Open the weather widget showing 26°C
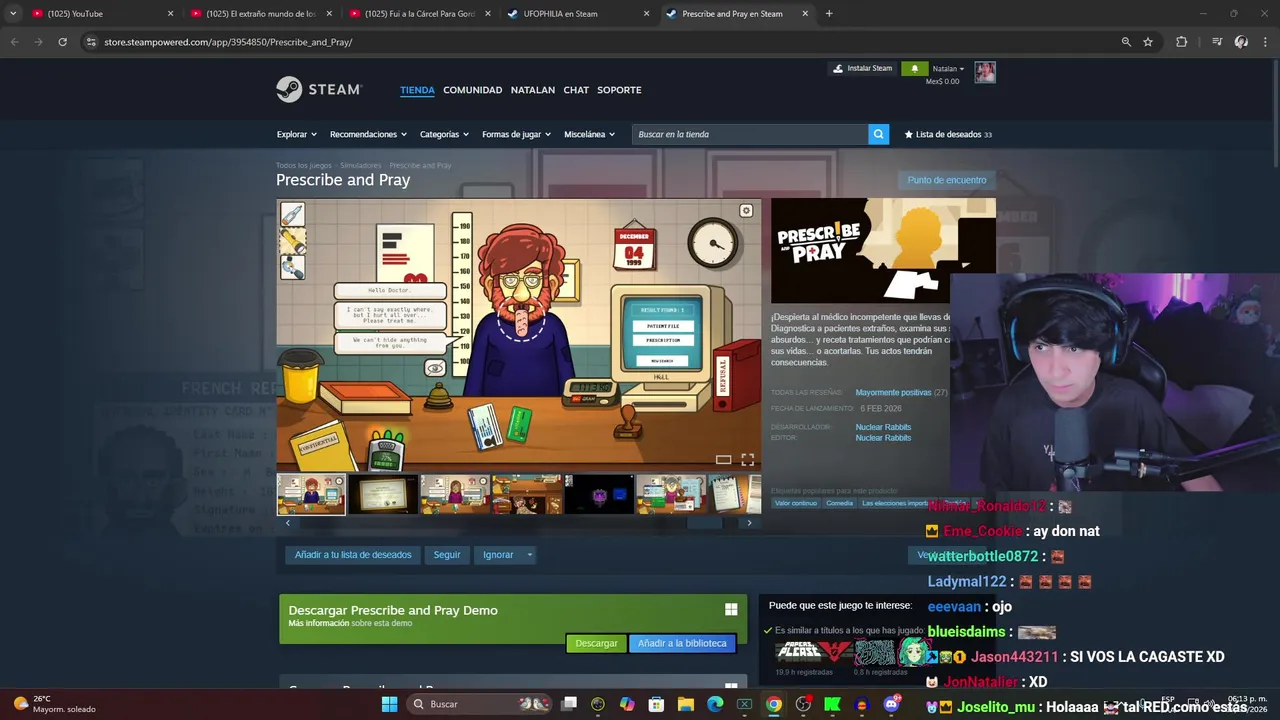The image size is (1280, 720). (x=56, y=704)
